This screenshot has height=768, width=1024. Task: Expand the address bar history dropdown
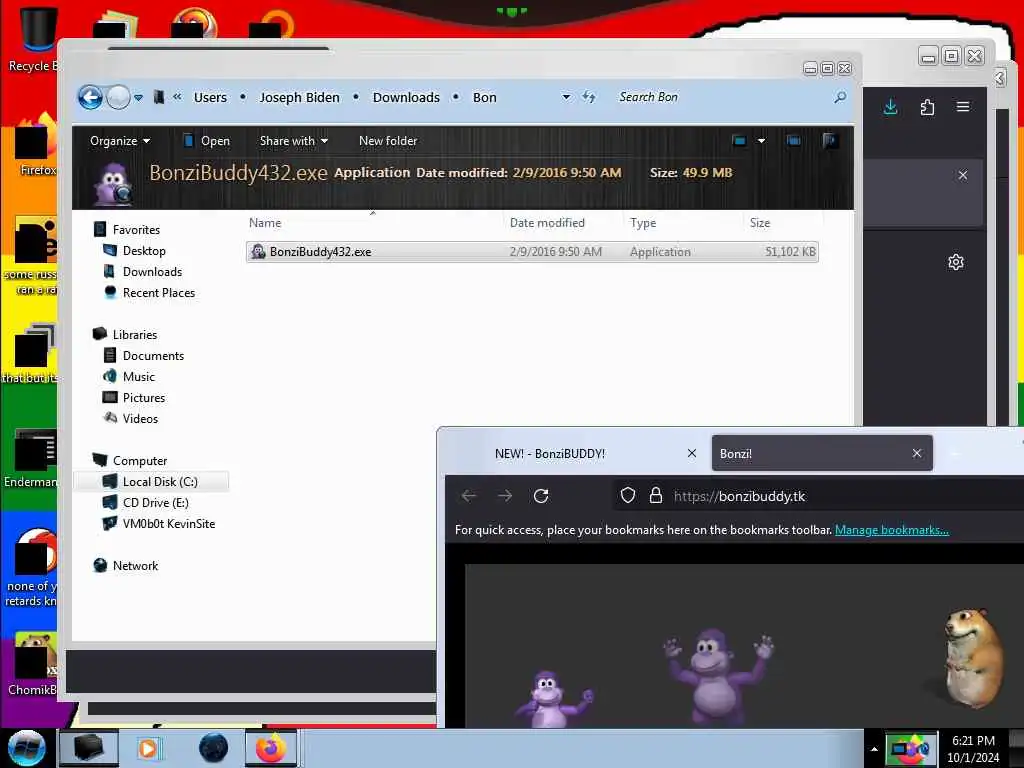click(566, 97)
